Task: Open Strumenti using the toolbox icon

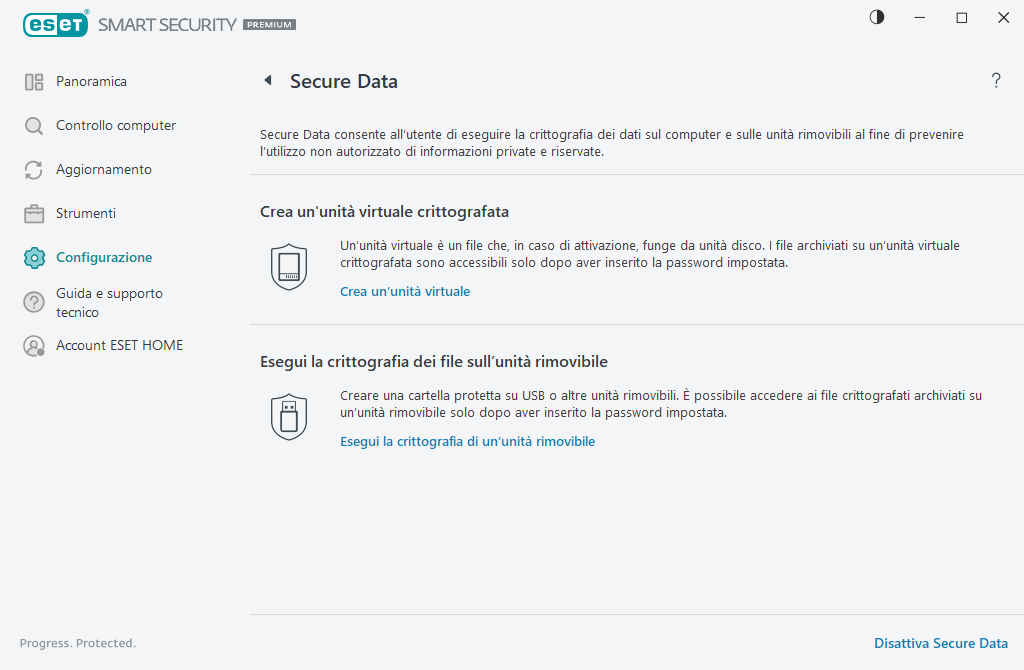Action: coord(33,213)
